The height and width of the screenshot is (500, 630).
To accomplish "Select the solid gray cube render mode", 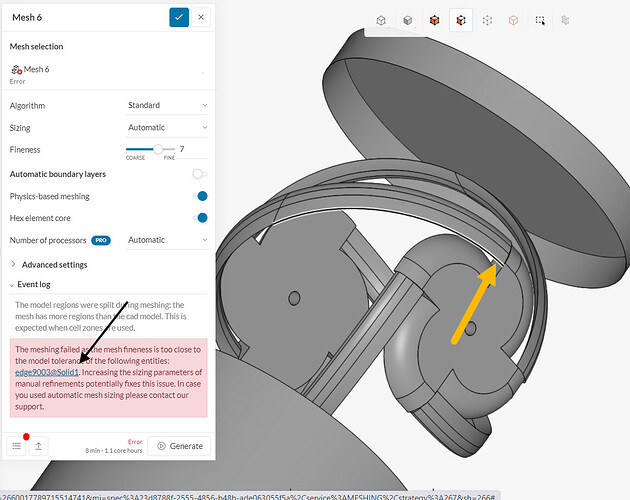I will pos(407,20).
